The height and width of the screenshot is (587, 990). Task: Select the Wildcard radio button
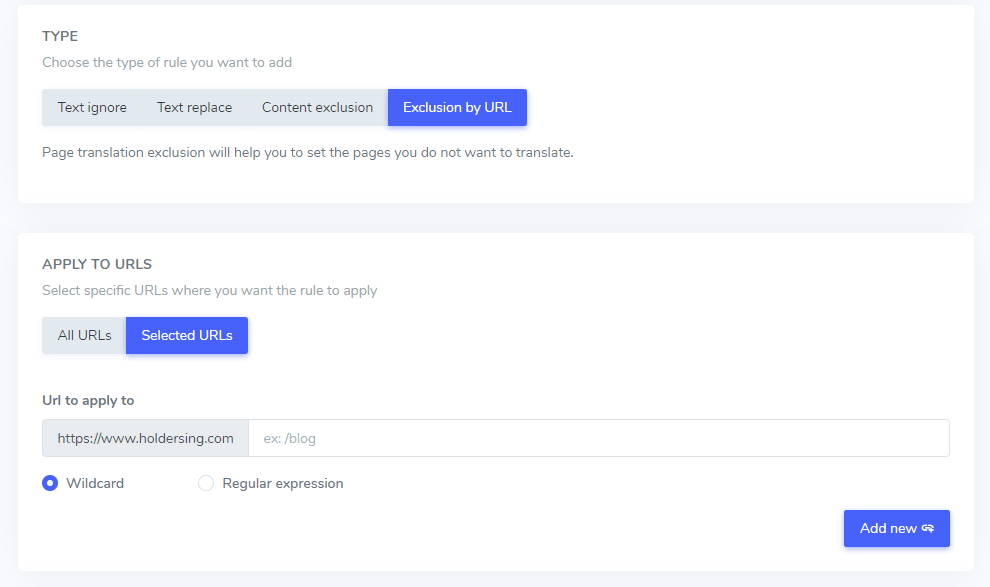[x=50, y=483]
